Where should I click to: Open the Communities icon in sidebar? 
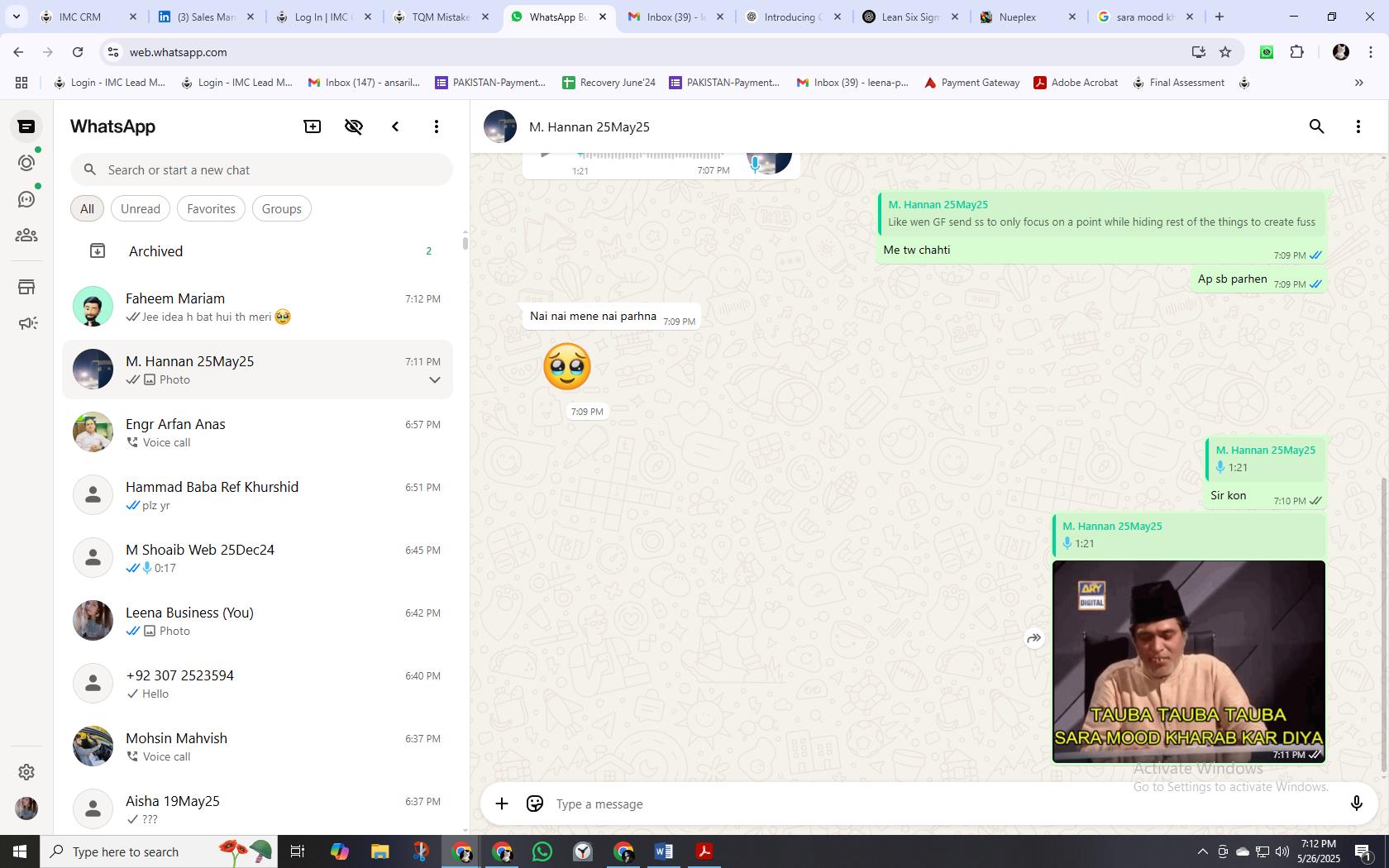(x=26, y=236)
